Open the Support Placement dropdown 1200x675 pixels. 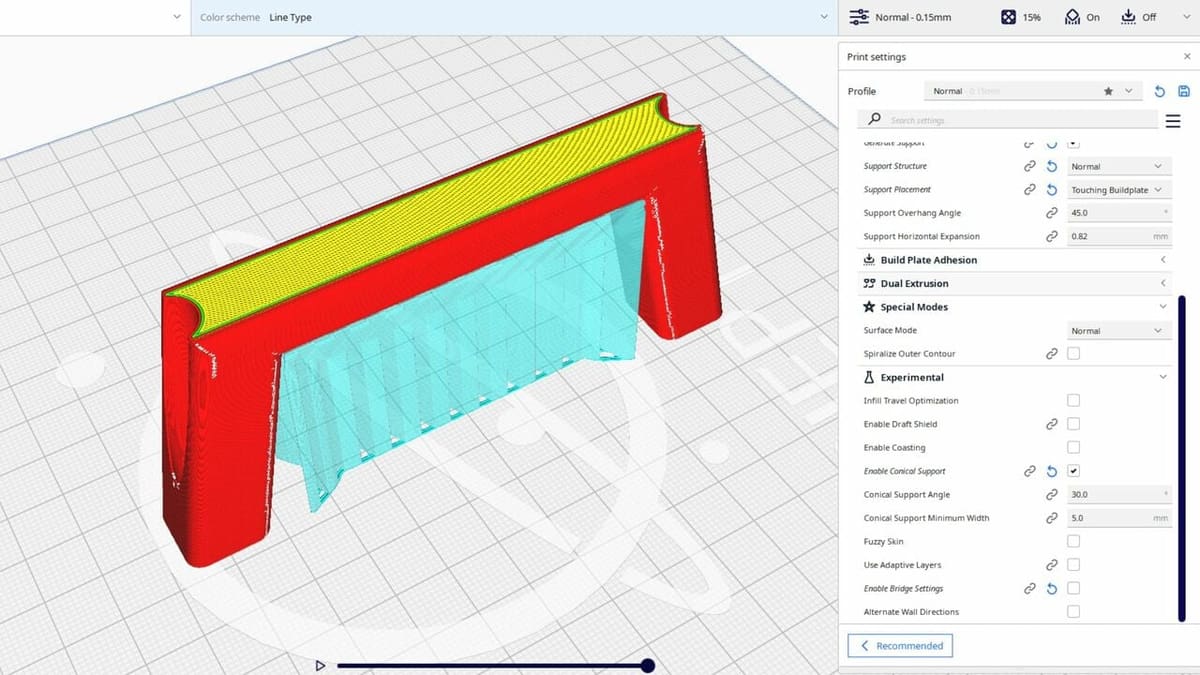point(1118,190)
